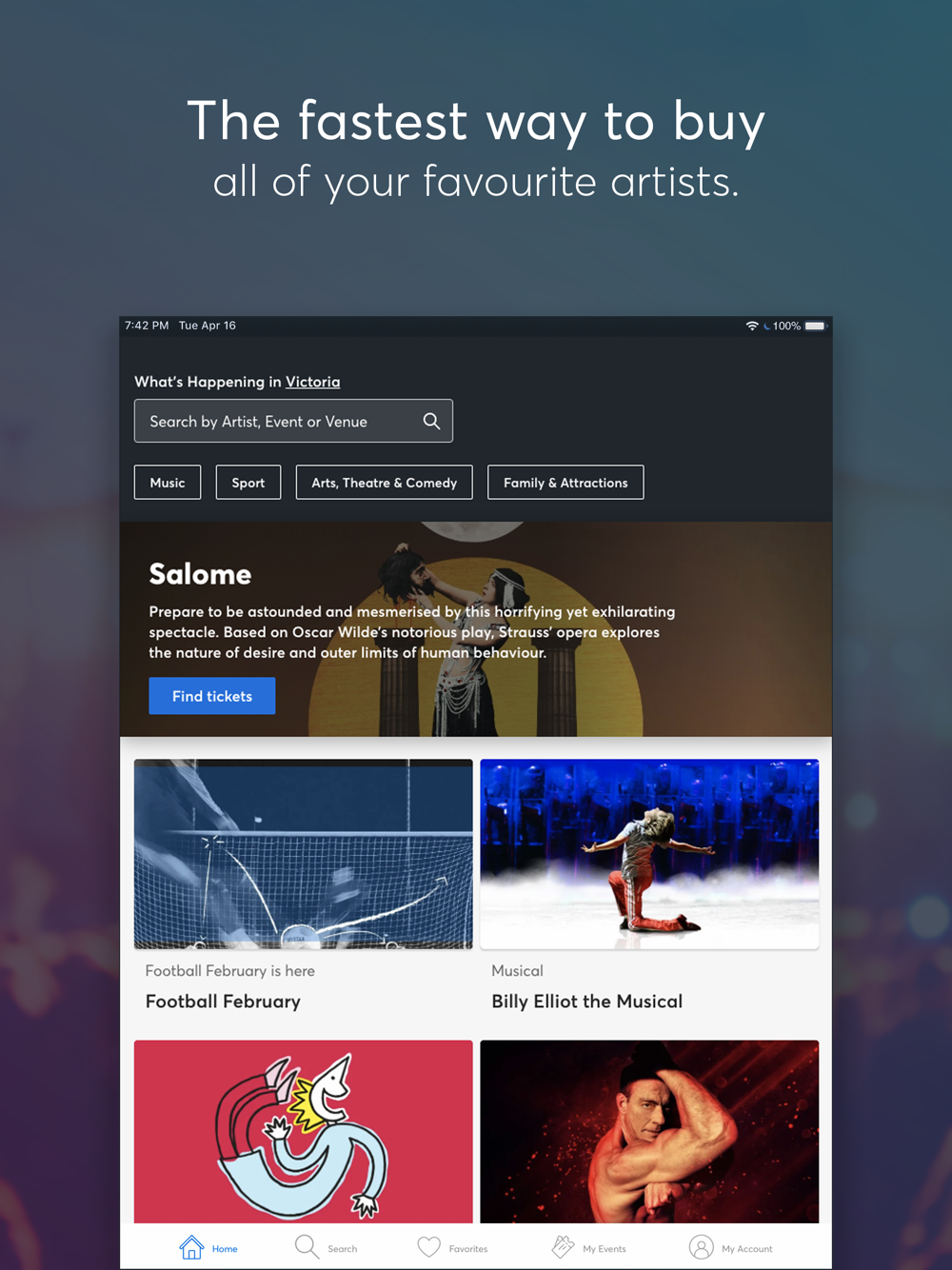Choose Family & Attractions category

click(565, 483)
